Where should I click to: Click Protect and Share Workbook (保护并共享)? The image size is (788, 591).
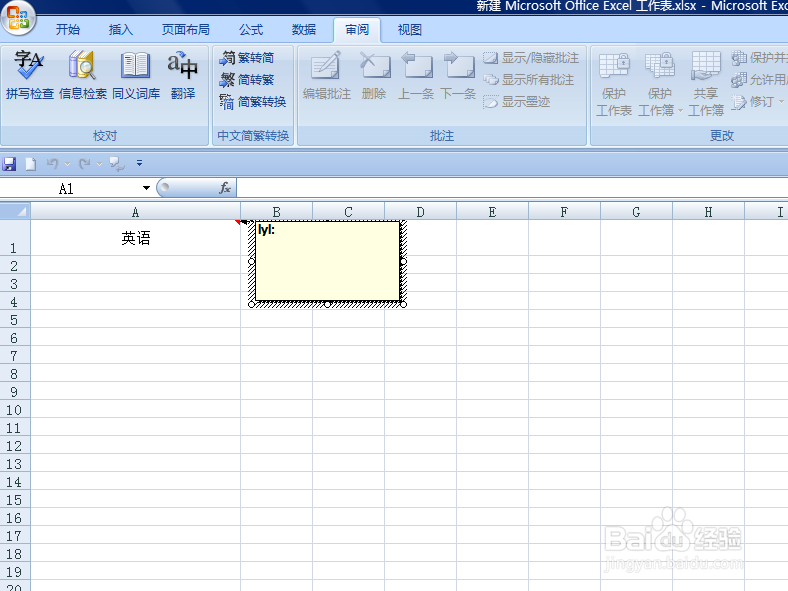click(x=759, y=58)
